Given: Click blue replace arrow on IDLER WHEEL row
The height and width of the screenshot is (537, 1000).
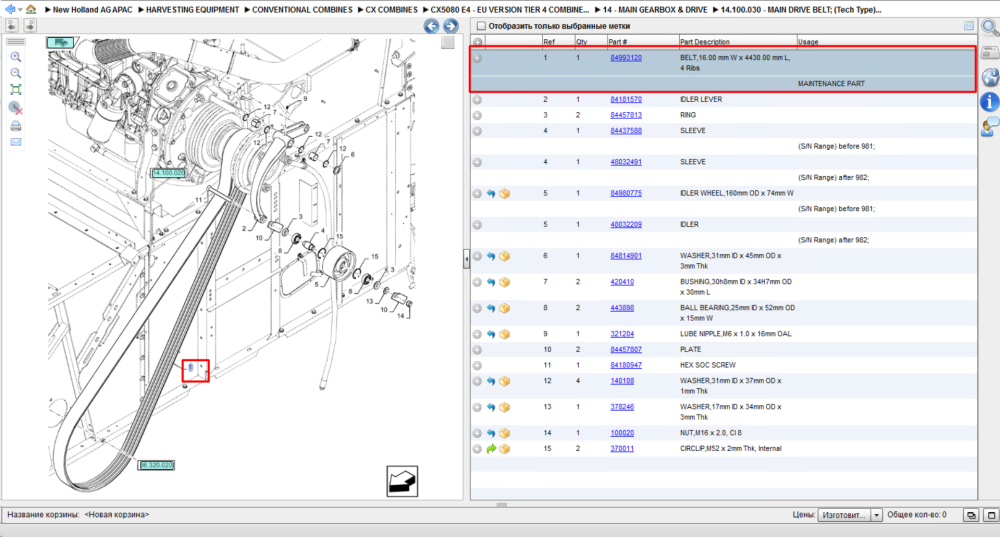Looking at the screenshot, I should coord(491,193).
